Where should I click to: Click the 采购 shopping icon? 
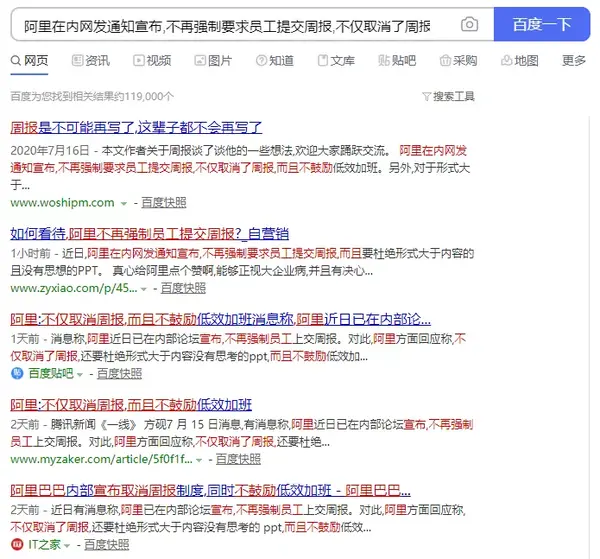pos(445,60)
